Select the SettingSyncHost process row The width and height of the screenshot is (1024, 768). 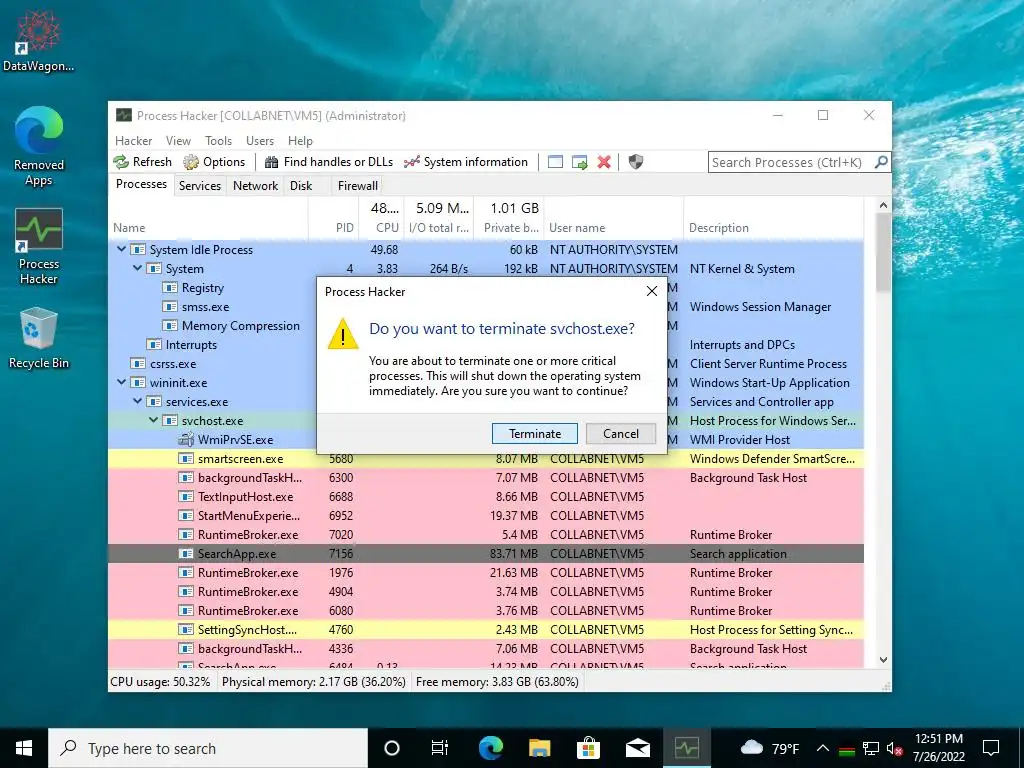[486, 630]
